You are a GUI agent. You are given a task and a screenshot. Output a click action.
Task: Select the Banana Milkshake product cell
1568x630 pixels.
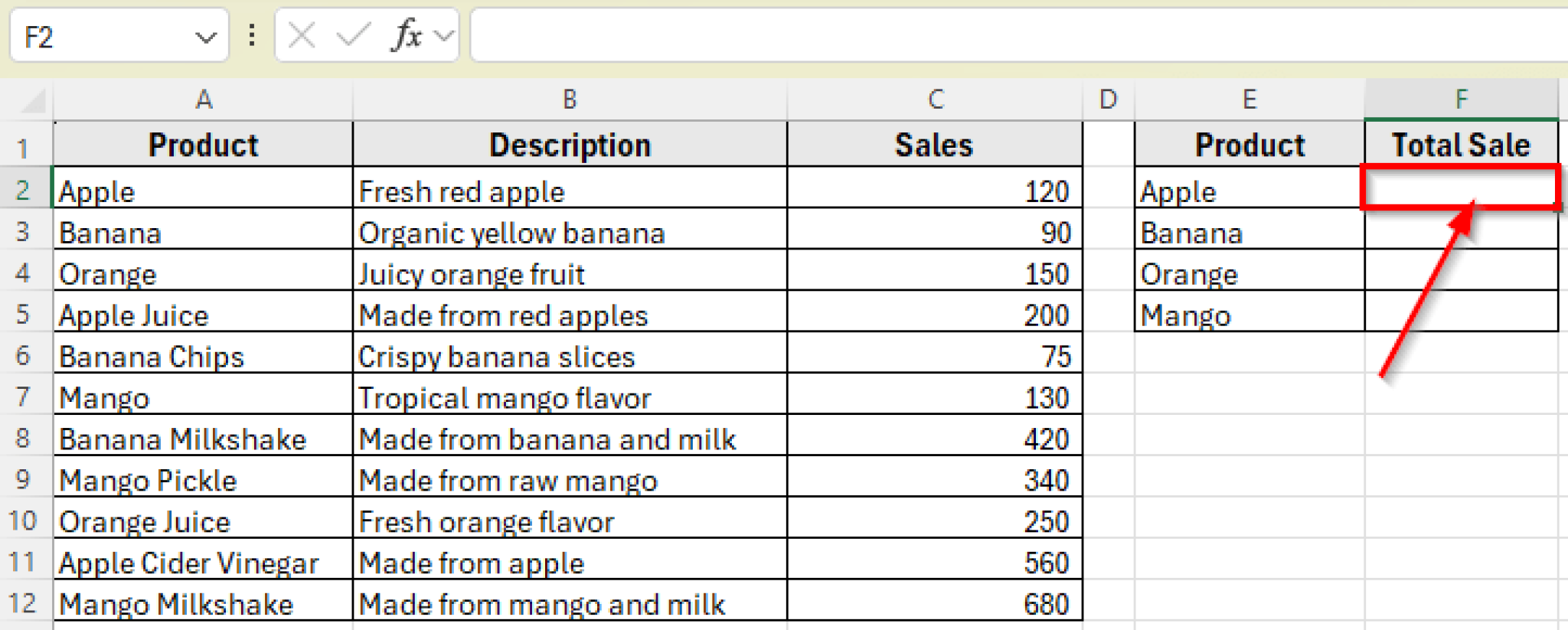203,439
